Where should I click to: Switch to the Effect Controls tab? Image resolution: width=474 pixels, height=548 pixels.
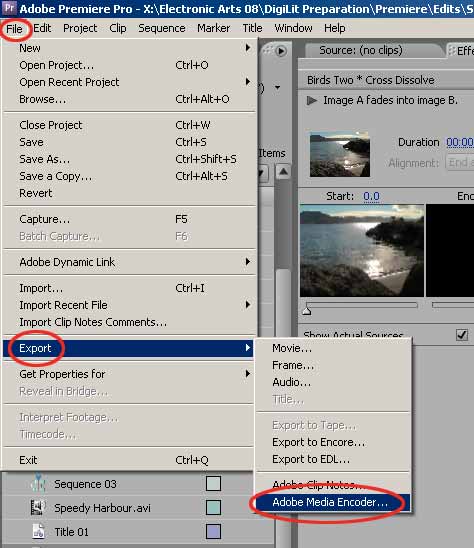(x=460, y=51)
